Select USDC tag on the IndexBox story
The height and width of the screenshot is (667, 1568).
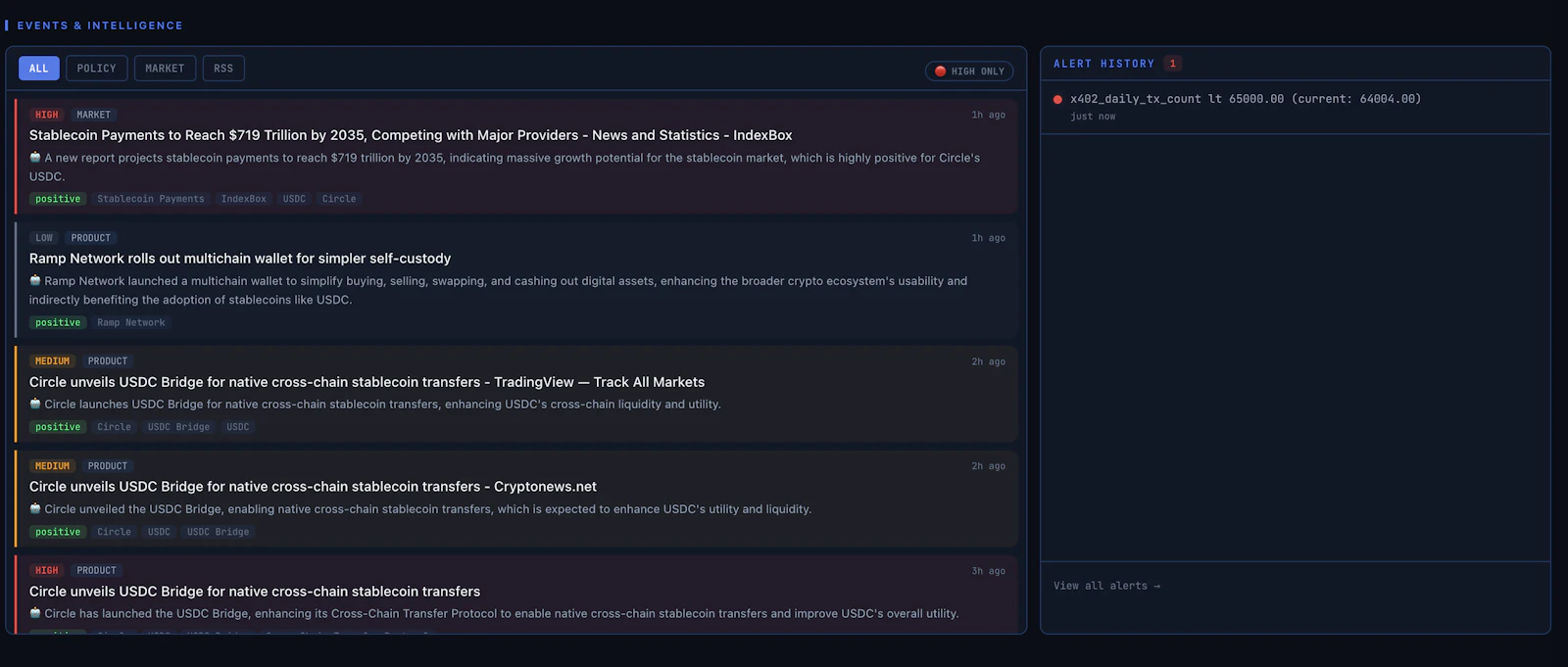(x=294, y=199)
